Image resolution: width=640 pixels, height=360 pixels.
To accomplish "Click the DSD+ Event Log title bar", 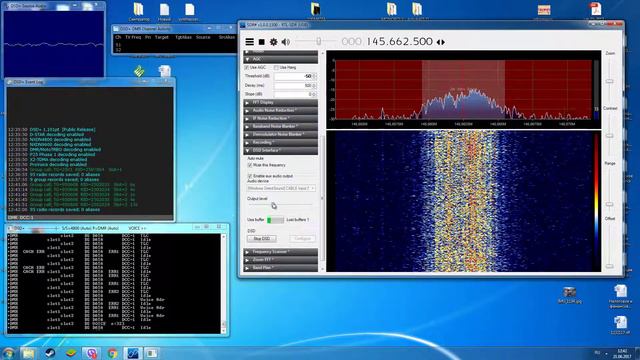I will (90, 82).
